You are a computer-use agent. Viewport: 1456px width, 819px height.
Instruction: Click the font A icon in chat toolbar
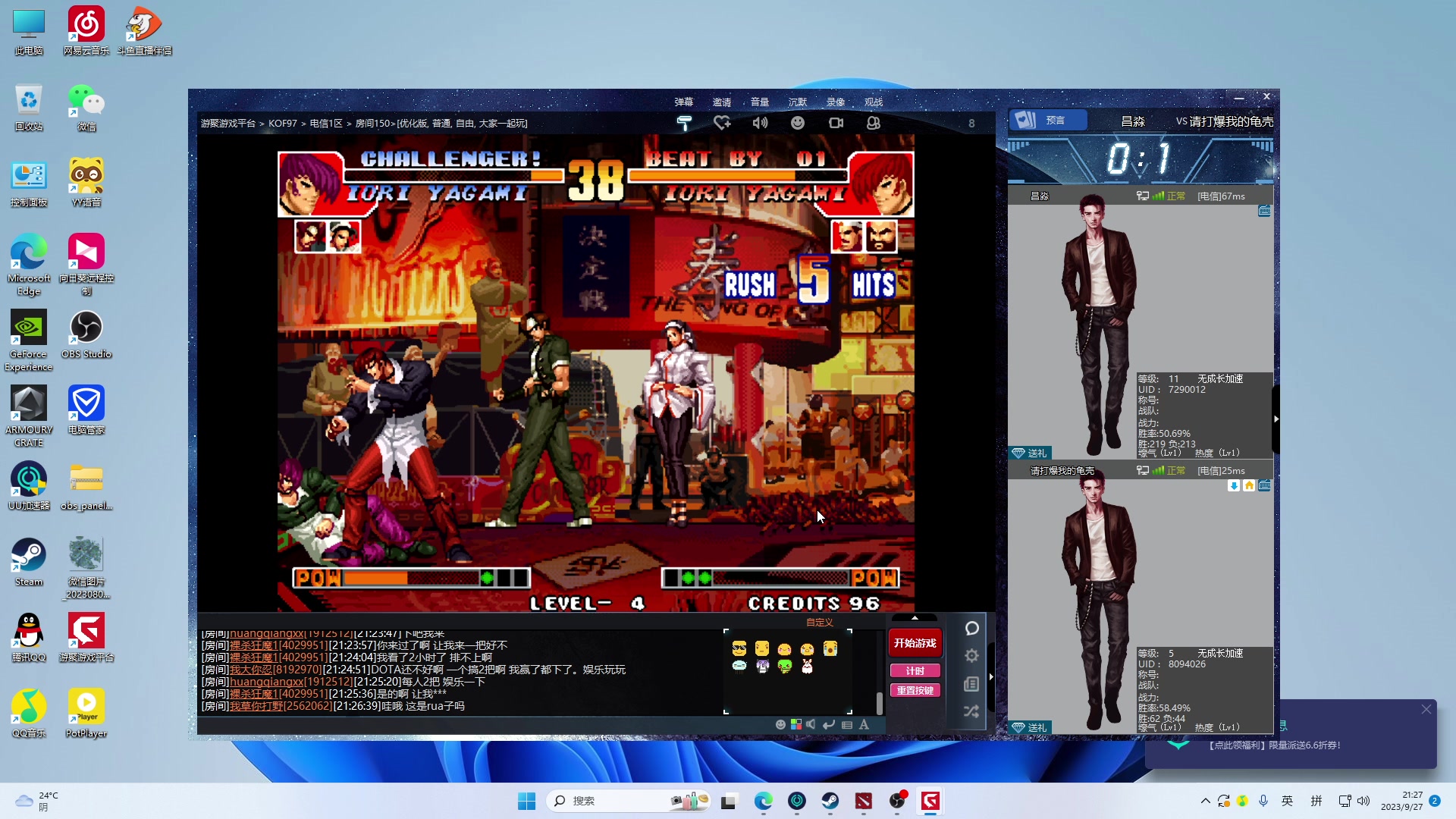pyautogui.click(x=864, y=725)
